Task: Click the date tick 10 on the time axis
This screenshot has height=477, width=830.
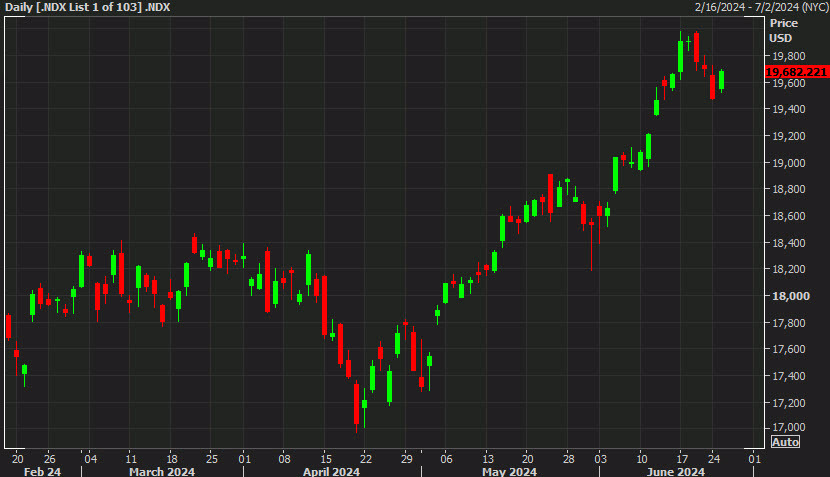Action: tap(642, 458)
